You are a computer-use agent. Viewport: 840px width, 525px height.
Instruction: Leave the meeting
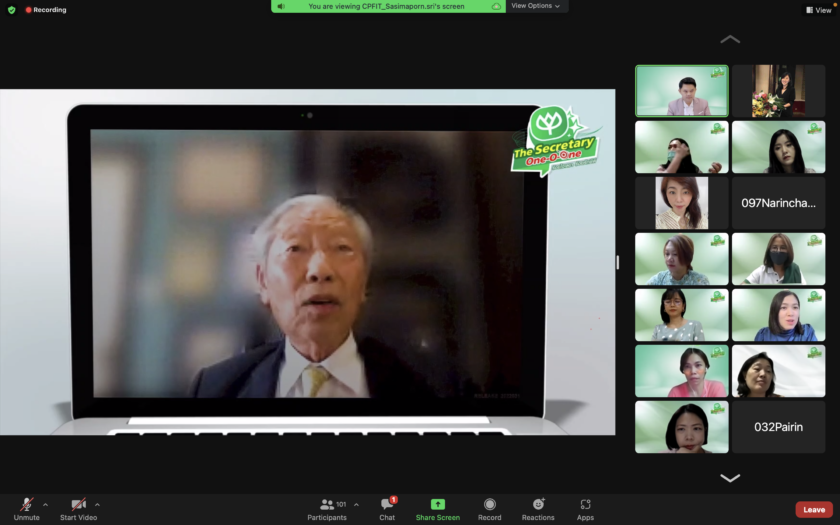coord(813,509)
